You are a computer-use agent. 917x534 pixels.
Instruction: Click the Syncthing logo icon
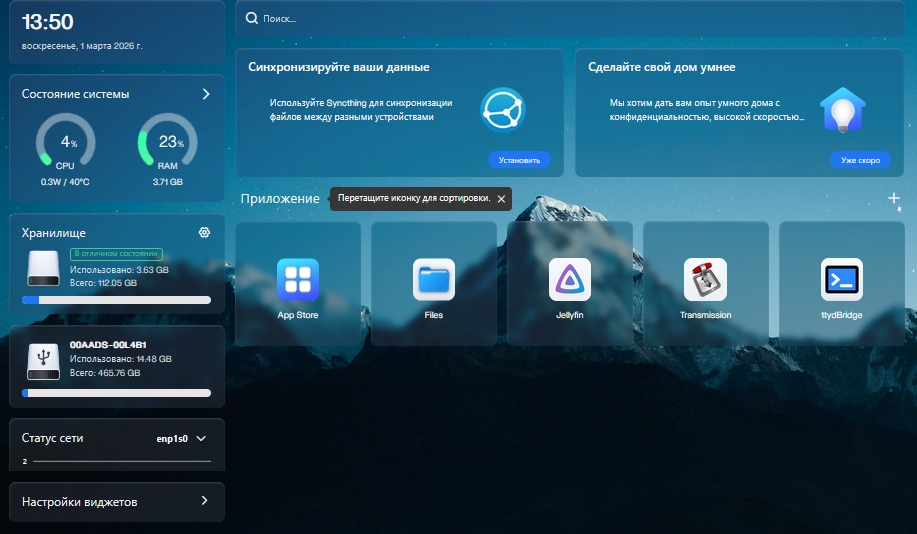point(502,110)
